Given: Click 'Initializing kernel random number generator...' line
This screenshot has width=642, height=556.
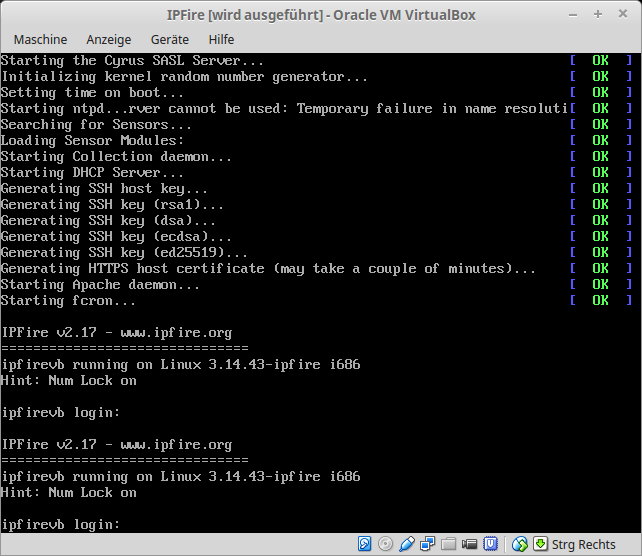Looking at the screenshot, I should click(184, 77).
